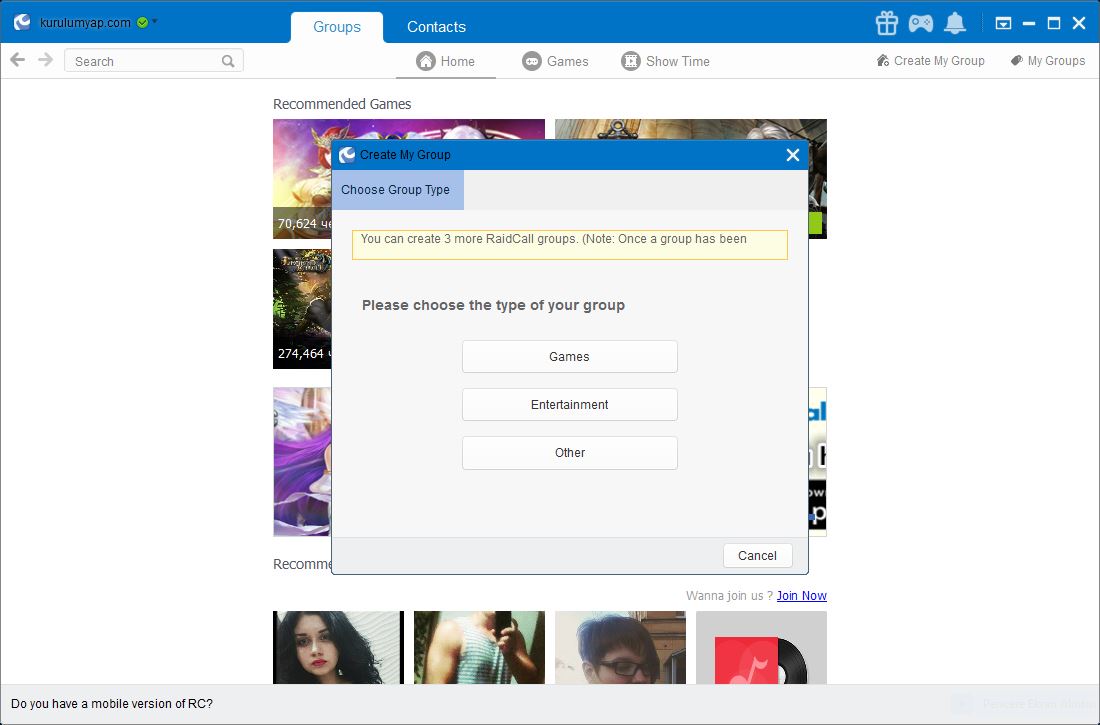The height and width of the screenshot is (725, 1100).
Task: Follow the Join Now link
Action: tap(801, 595)
